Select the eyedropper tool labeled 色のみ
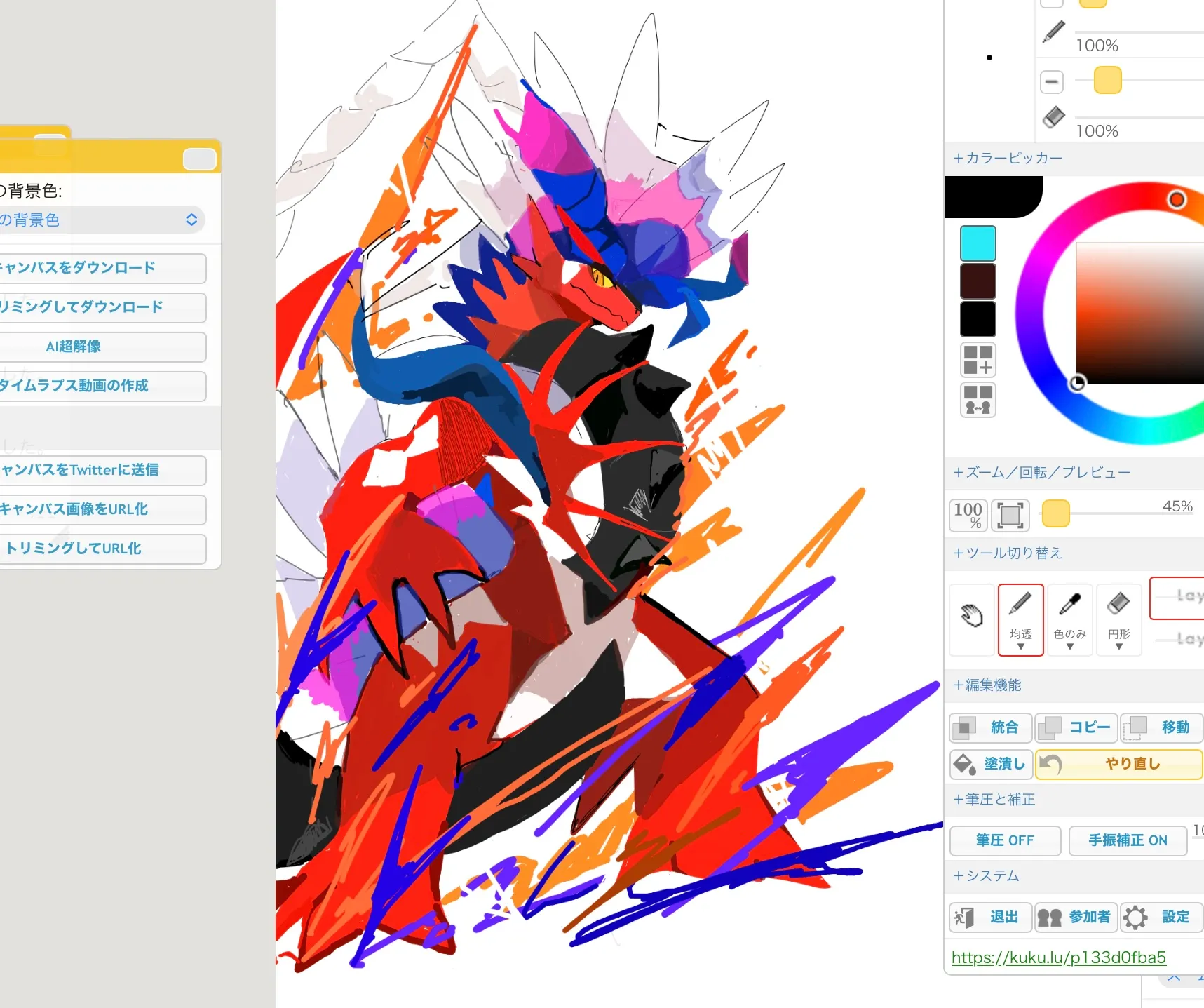 (1070, 619)
